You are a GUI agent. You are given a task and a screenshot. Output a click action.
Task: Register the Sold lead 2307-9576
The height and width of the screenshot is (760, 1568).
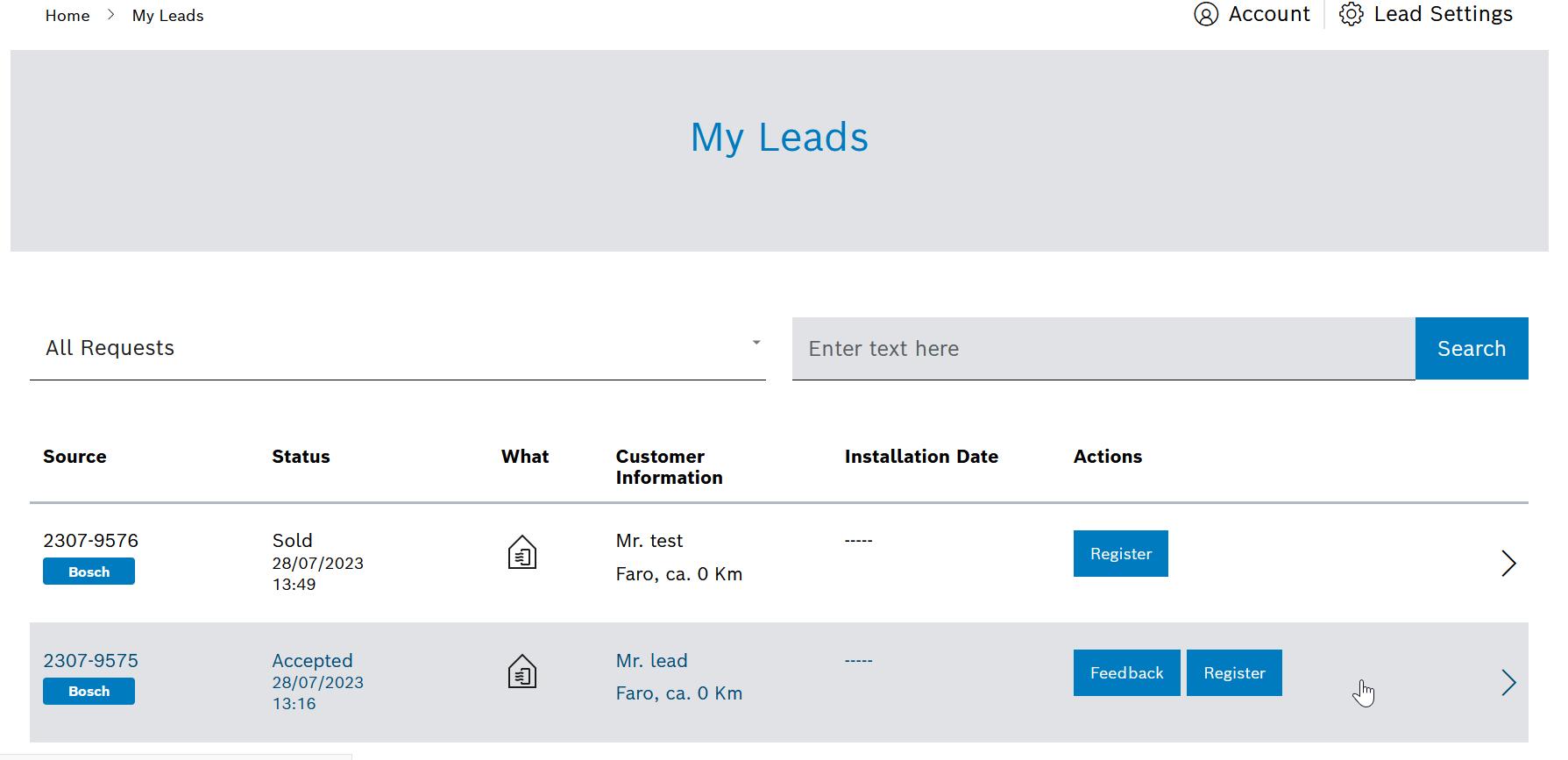(x=1120, y=553)
